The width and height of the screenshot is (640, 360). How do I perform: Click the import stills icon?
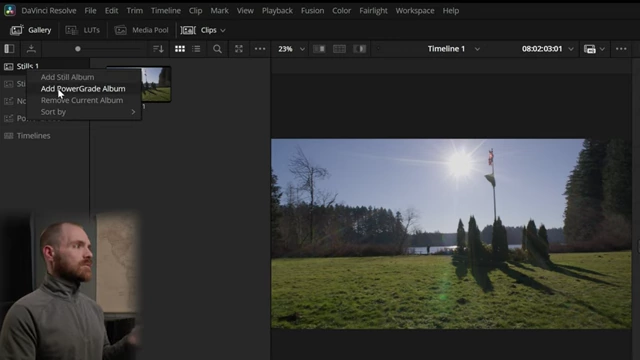[31, 49]
